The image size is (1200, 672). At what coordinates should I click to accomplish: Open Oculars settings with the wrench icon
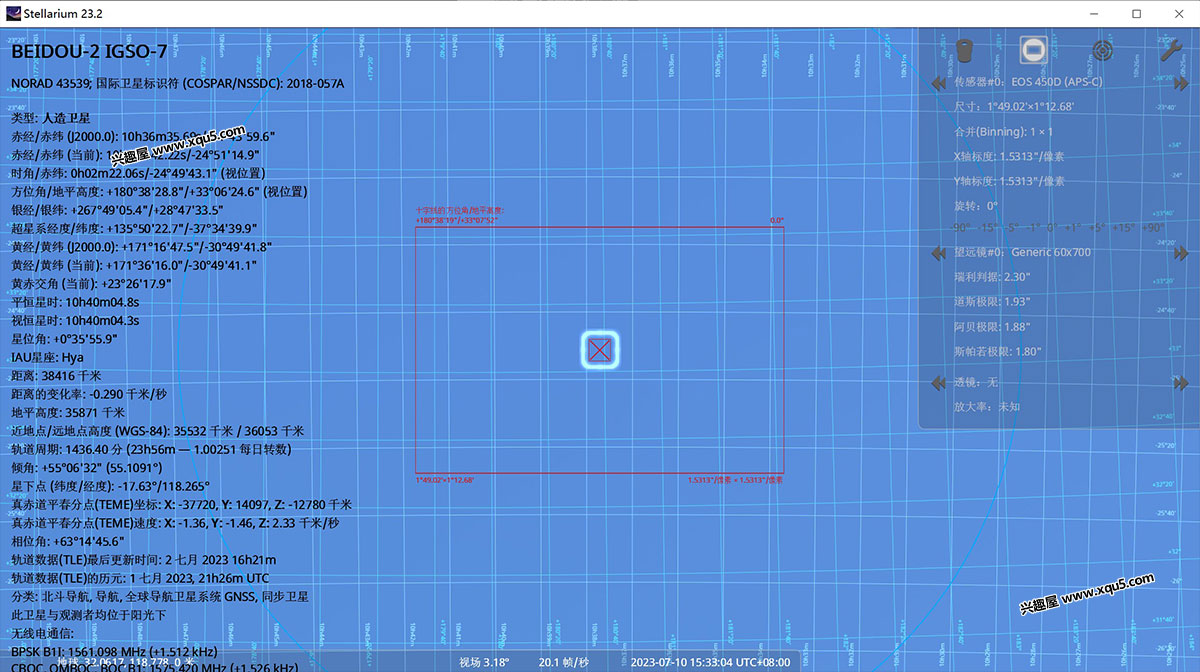pyautogui.click(x=1171, y=50)
